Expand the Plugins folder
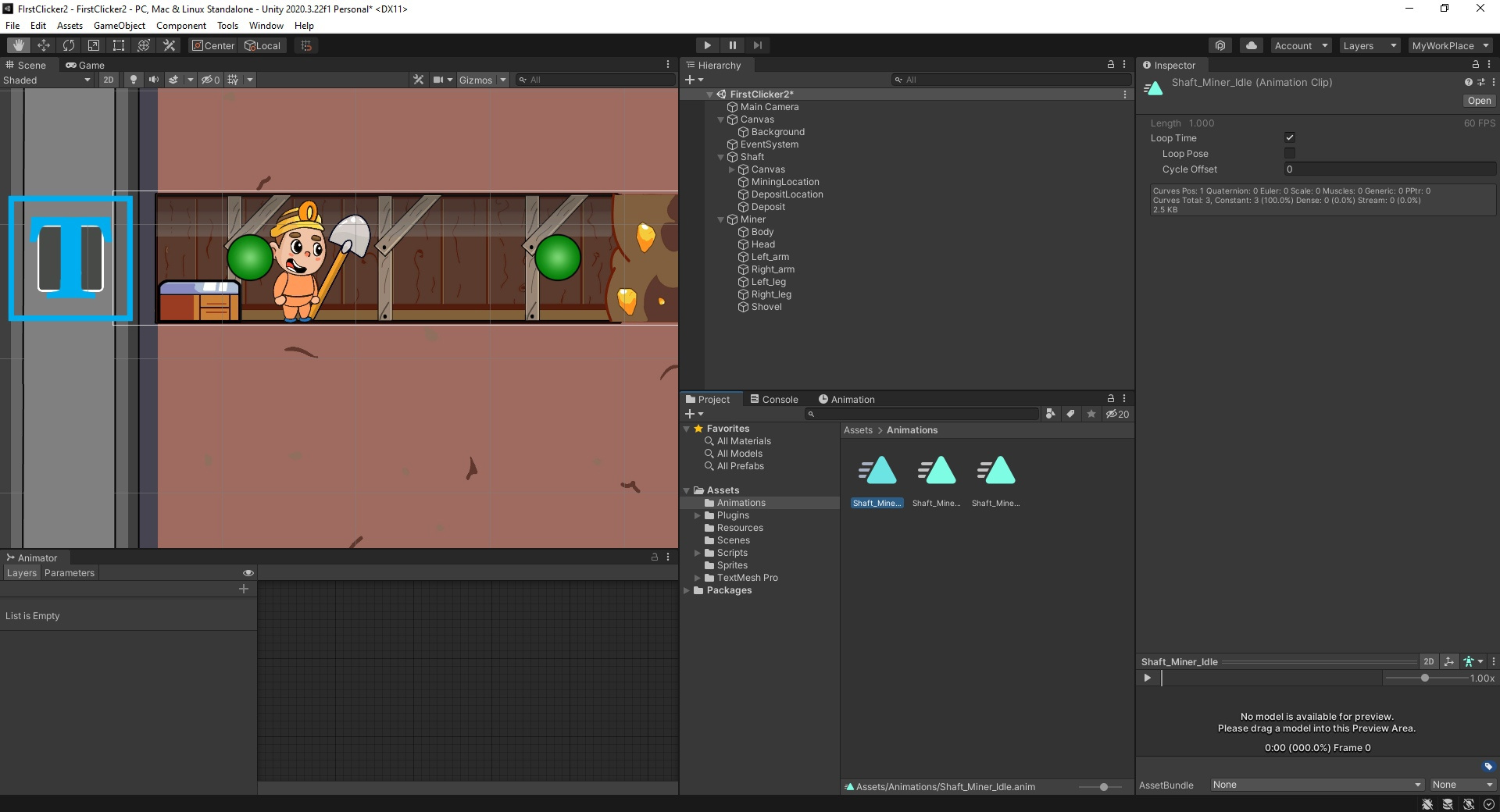1500x812 pixels. click(698, 515)
